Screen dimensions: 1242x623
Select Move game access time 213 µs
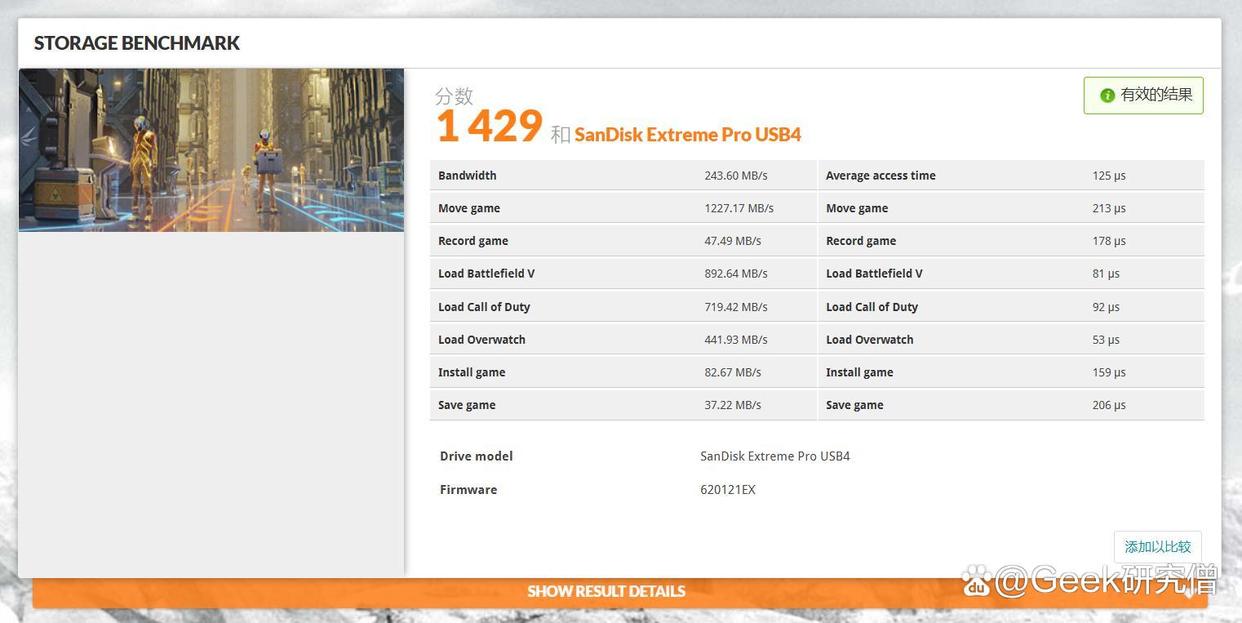point(1109,208)
